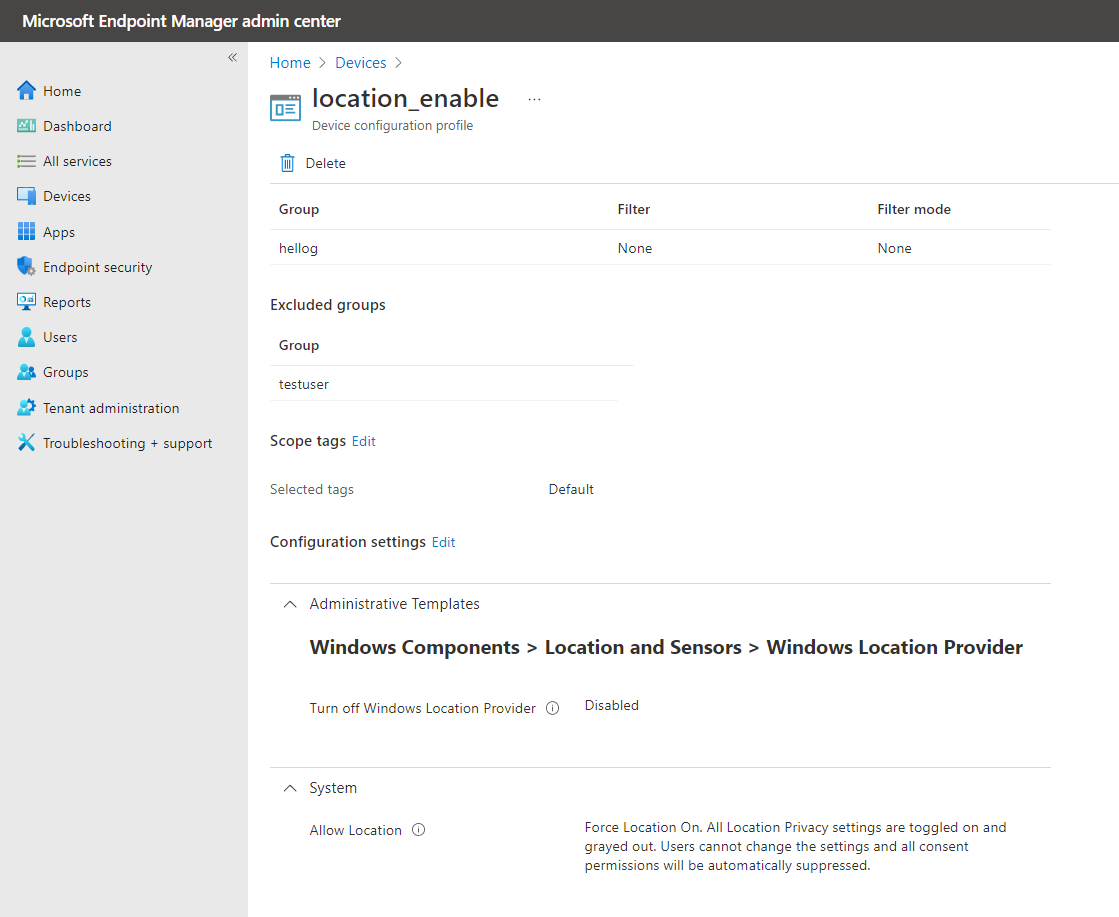
Task: Open Apps section in sidebar
Action: point(59,232)
